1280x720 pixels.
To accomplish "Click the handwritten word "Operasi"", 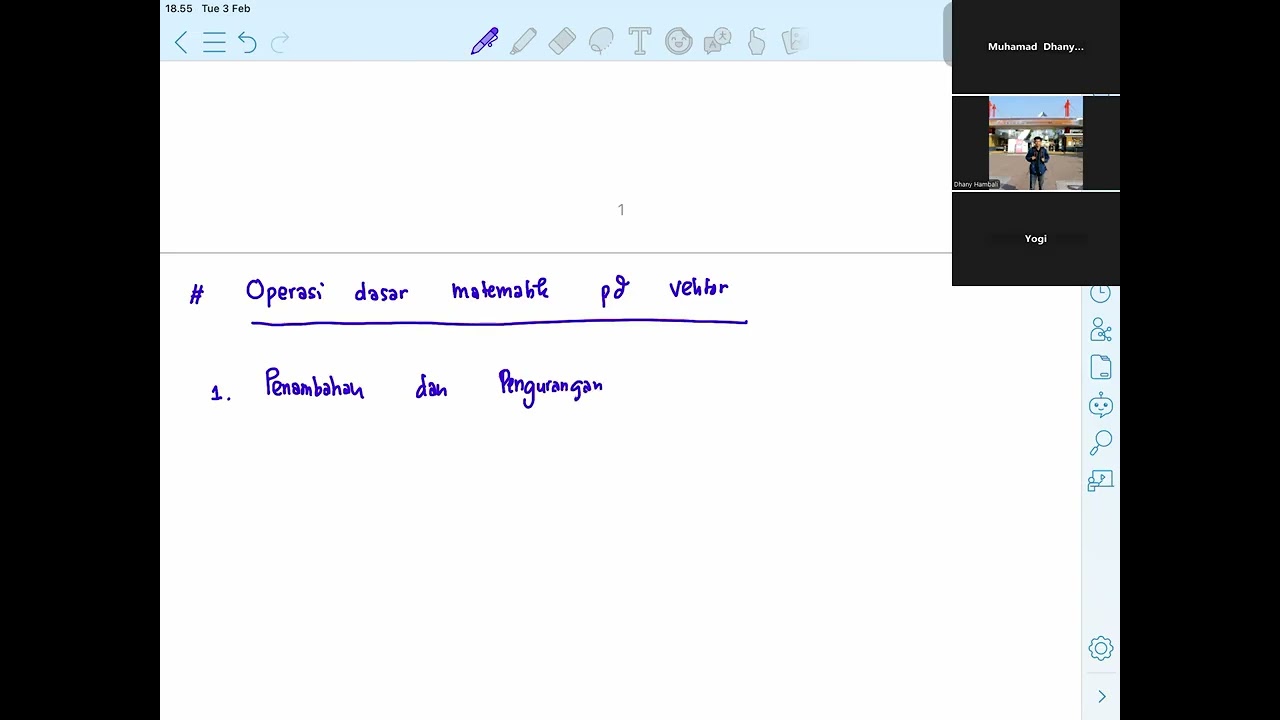I will [285, 291].
